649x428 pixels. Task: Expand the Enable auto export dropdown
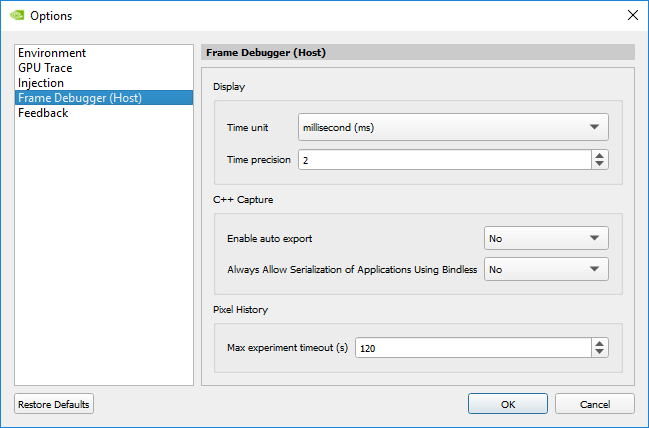546,238
